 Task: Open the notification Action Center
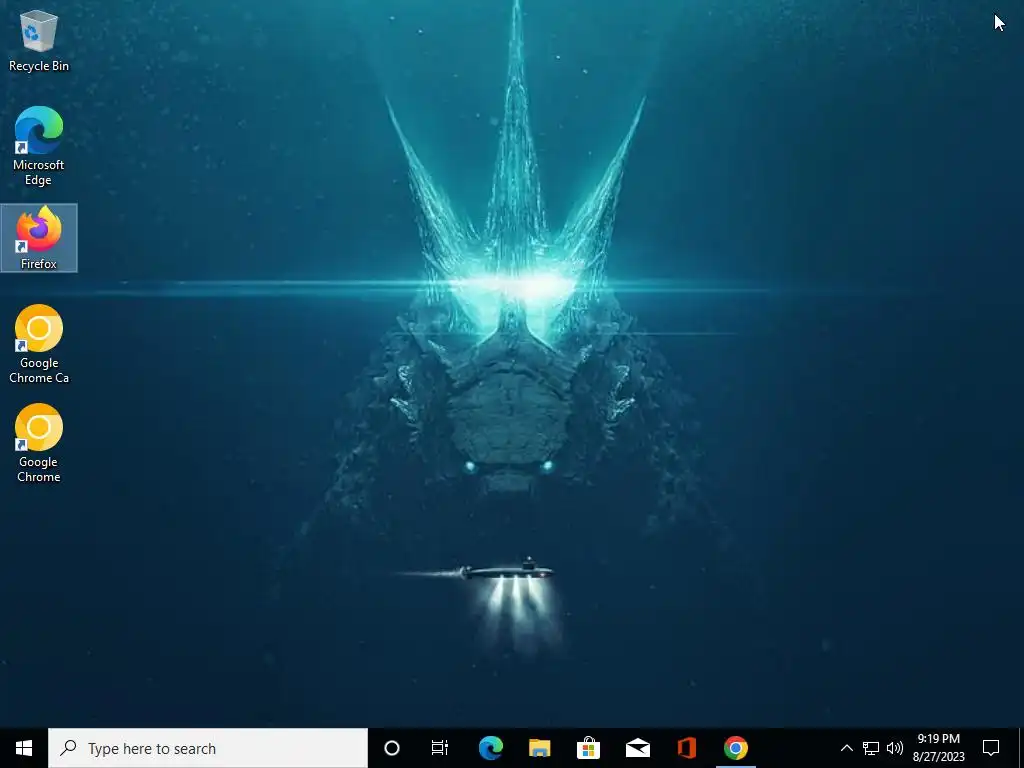pyautogui.click(x=991, y=748)
